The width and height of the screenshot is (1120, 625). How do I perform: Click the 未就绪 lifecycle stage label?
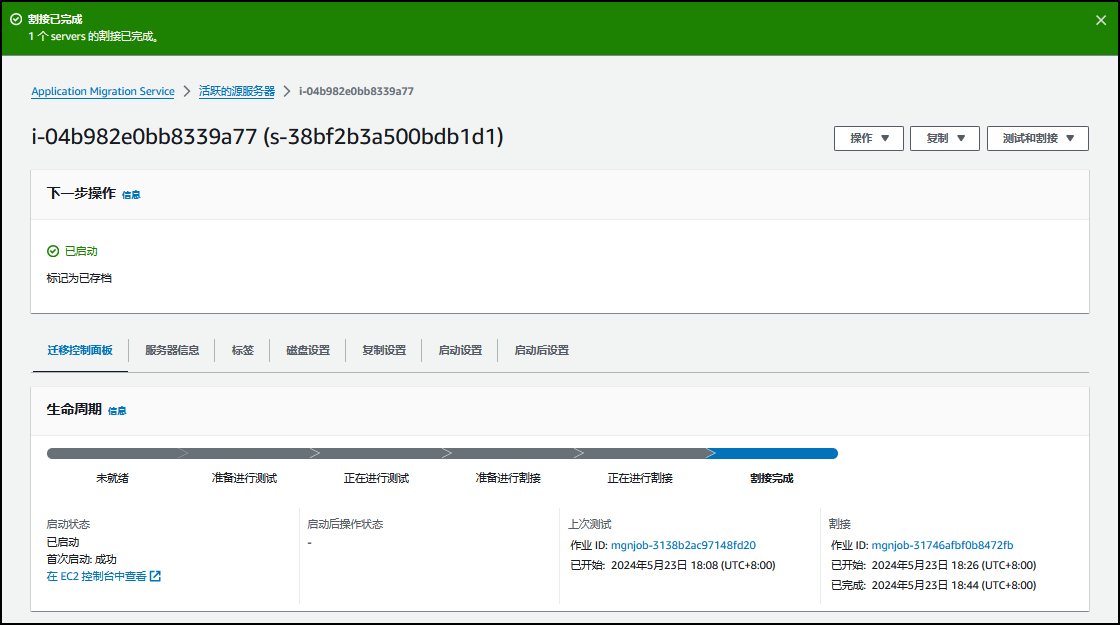112,479
